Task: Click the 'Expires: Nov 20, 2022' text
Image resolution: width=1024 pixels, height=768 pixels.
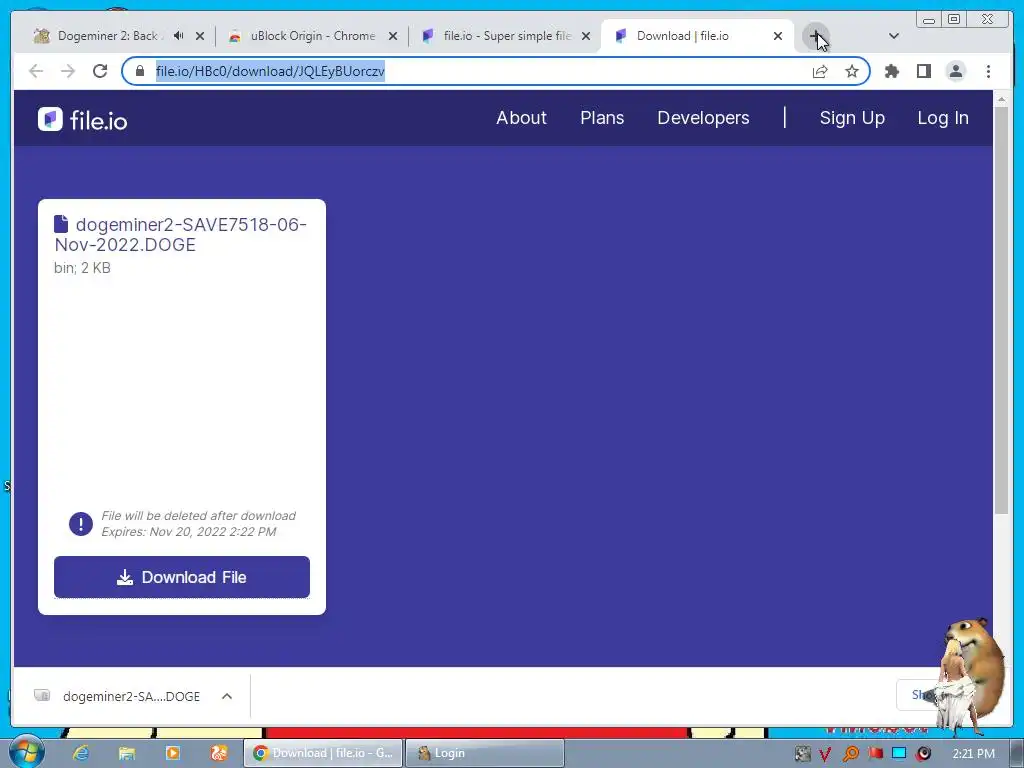Action: (x=189, y=532)
